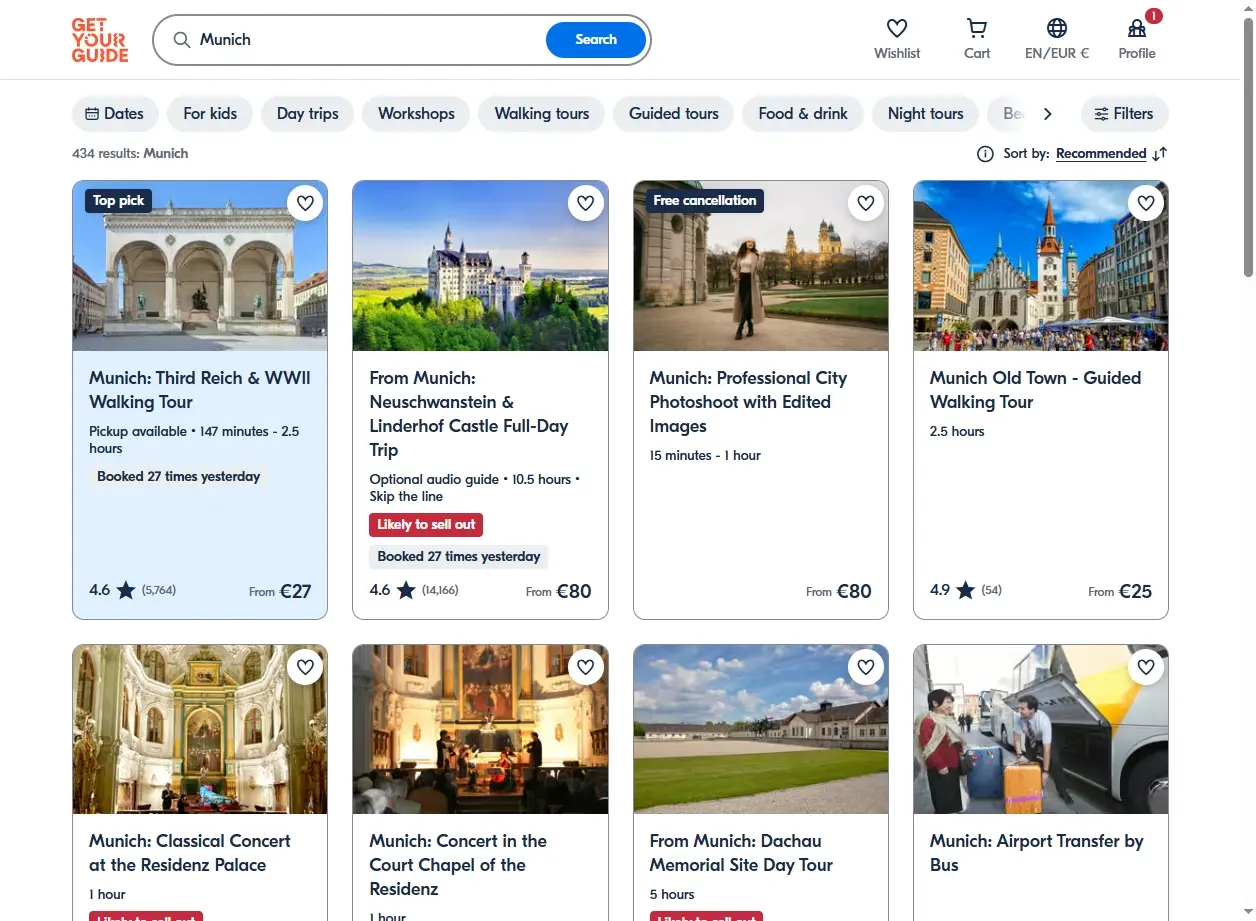Image resolution: width=1256 pixels, height=921 pixels.
Task: Reveal more filter chips with the right arrow
Action: tap(1047, 114)
